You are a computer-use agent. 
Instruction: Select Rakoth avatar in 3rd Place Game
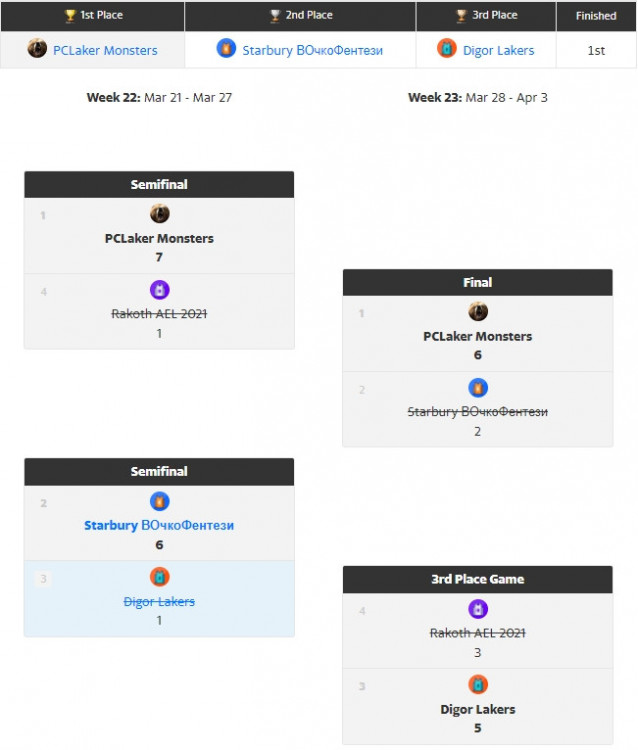point(478,609)
